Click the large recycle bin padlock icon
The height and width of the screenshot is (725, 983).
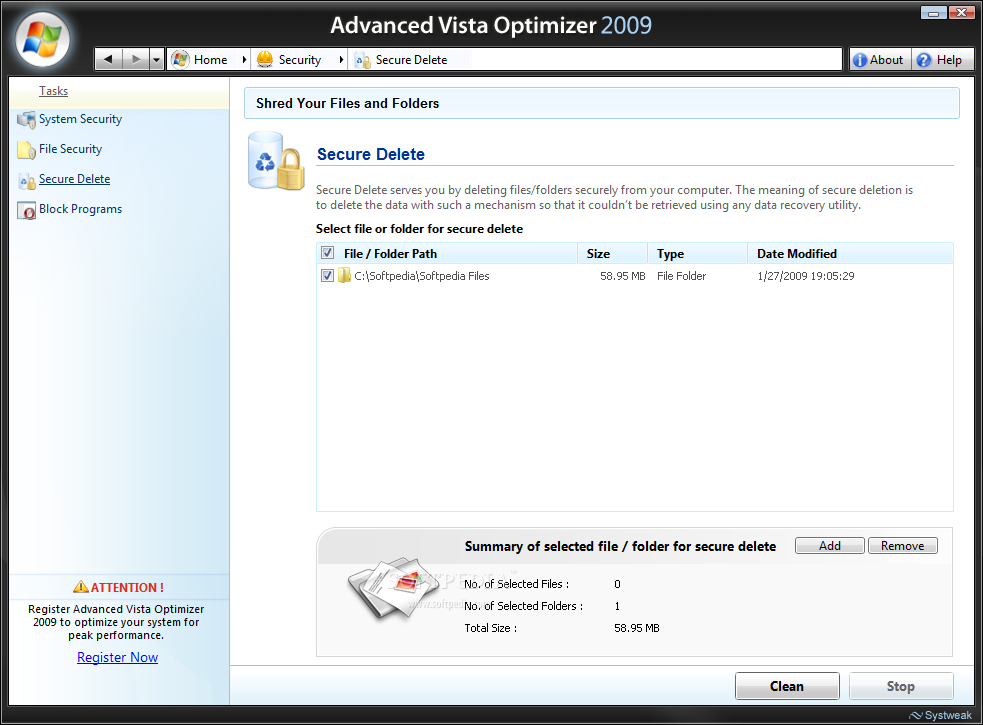click(x=276, y=161)
